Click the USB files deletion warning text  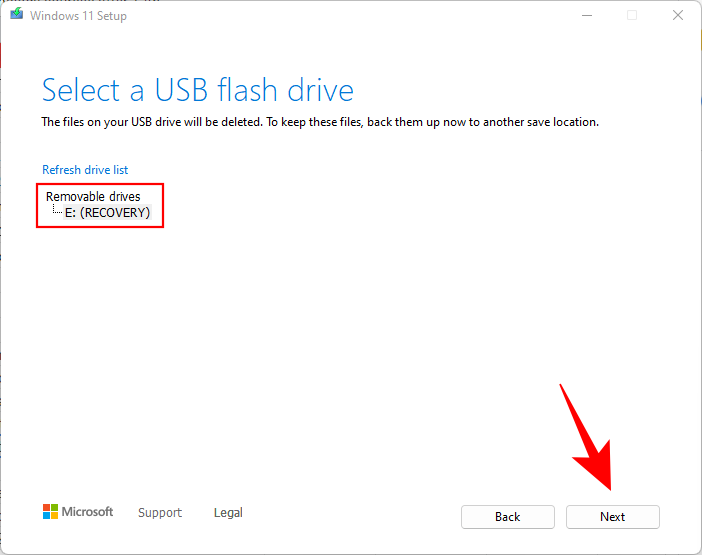point(319,122)
